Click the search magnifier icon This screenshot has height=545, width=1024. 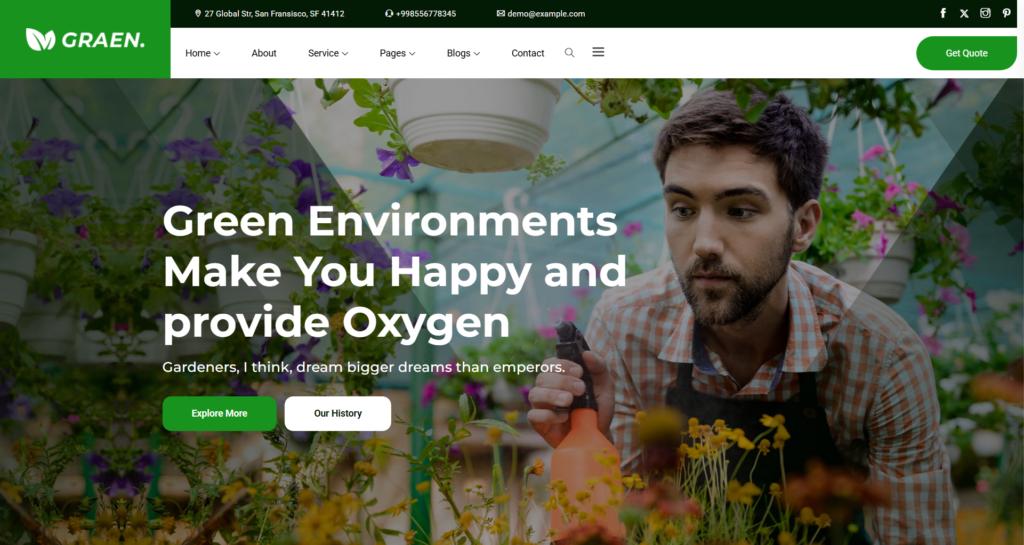569,53
